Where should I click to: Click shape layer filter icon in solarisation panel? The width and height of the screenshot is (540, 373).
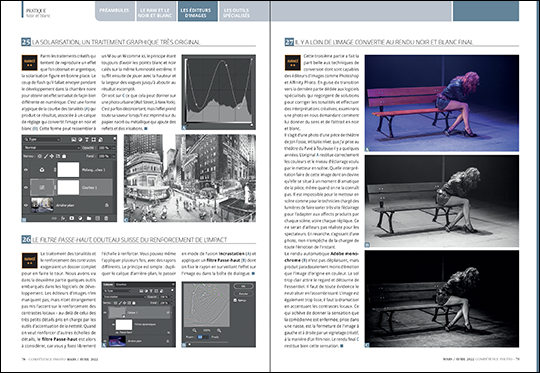(x=93, y=139)
